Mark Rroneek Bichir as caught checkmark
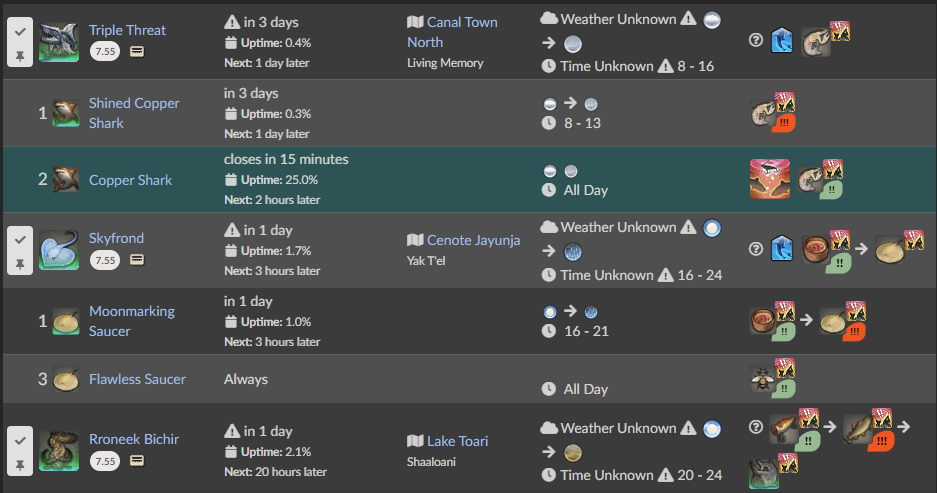 click(20, 440)
